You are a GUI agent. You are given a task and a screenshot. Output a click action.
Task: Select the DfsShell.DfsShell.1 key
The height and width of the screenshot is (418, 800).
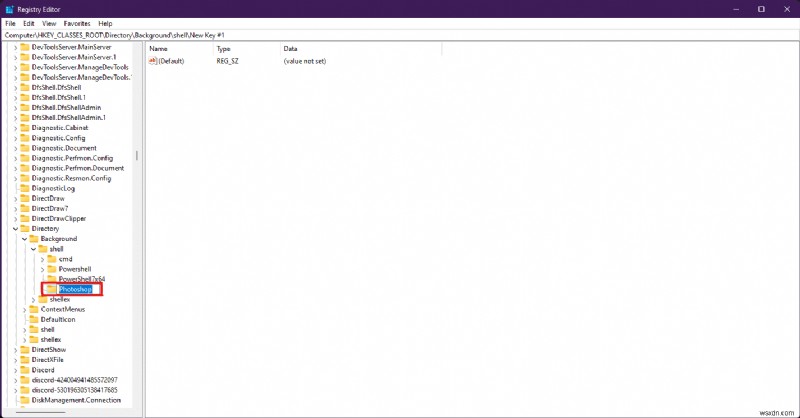point(59,97)
